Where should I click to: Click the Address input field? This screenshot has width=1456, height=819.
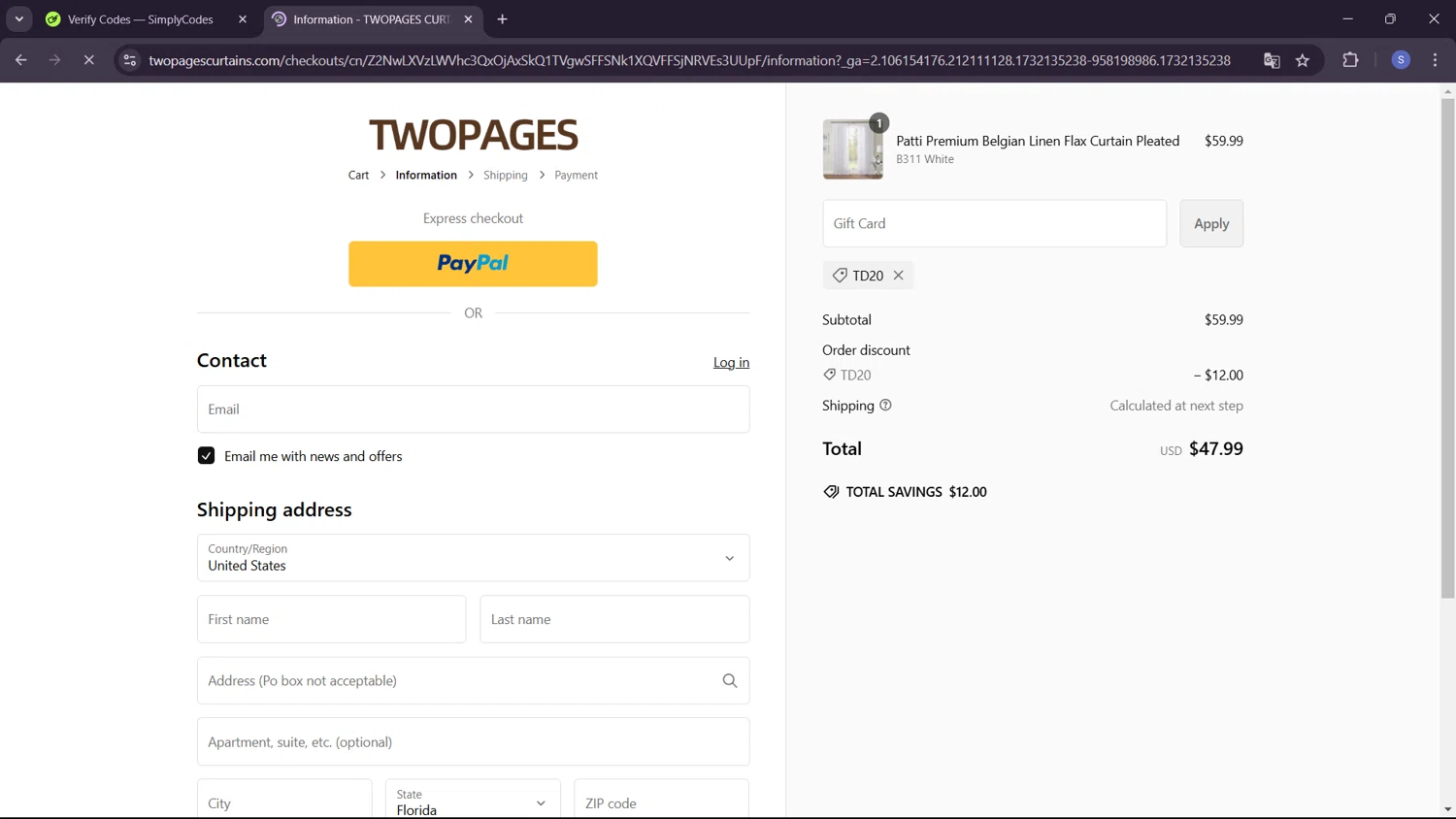(473, 680)
